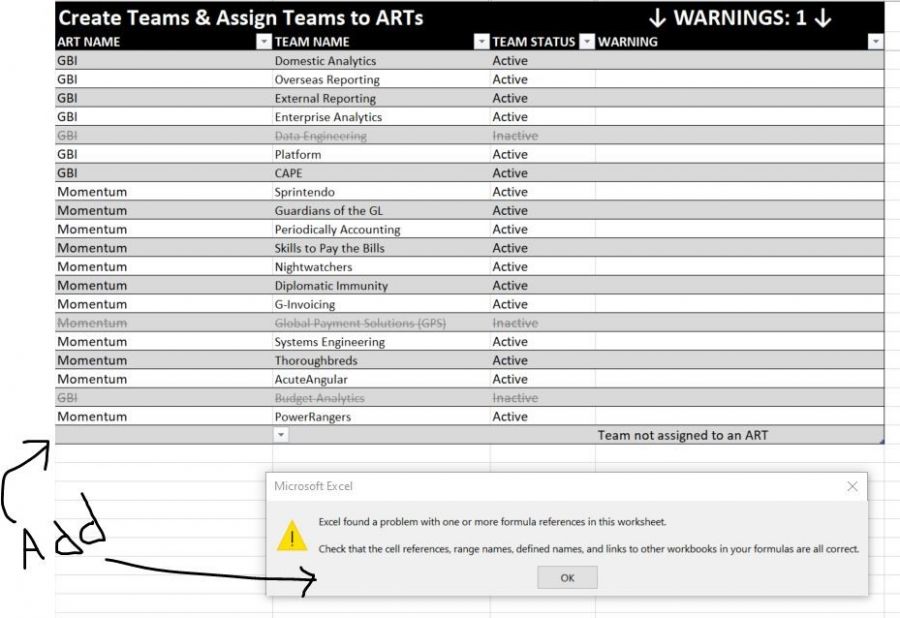Select the Create Teams & Assign Teams title
This screenshot has height=618, width=900.
(x=240, y=18)
